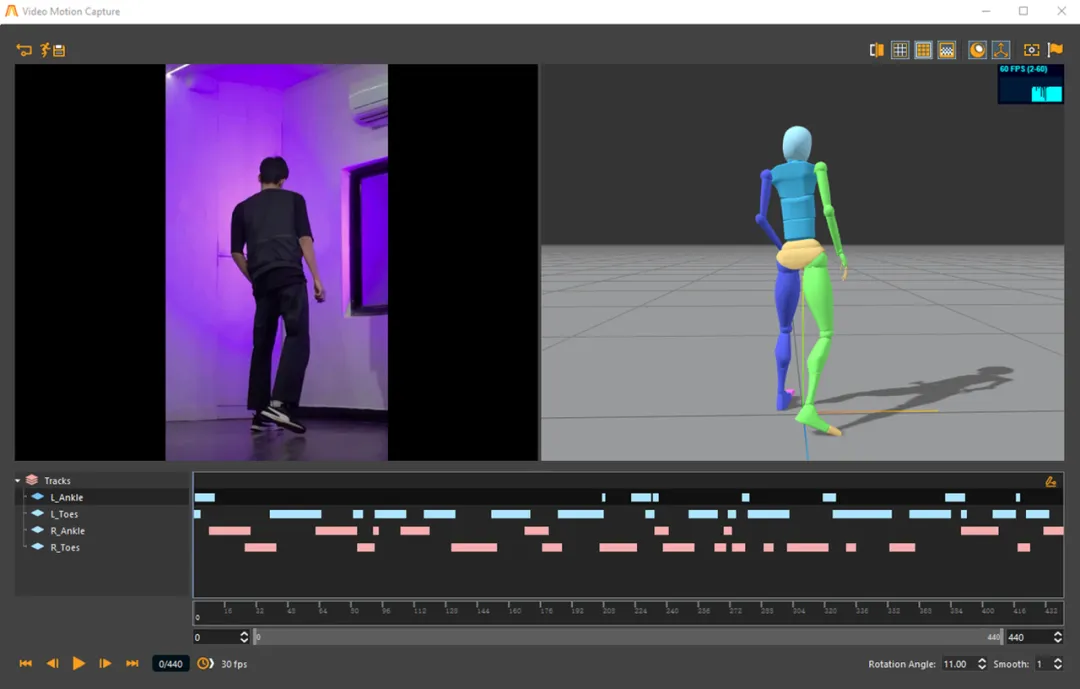Select the L_Ankle track
Image resolution: width=1080 pixels, height=689 pixels.
(x=66, y=497)
